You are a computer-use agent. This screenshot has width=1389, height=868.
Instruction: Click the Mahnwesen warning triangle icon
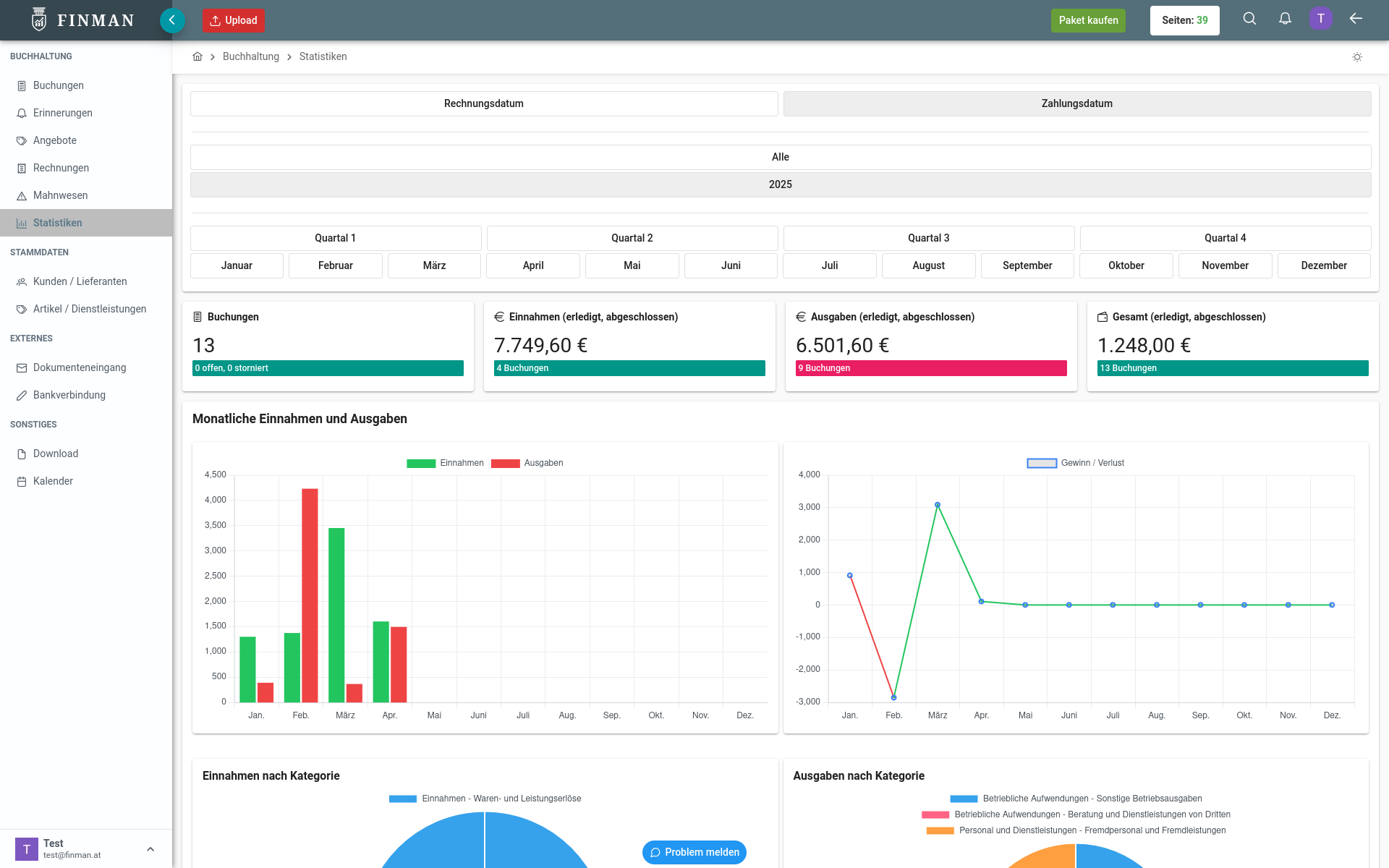tap(22, 196)
